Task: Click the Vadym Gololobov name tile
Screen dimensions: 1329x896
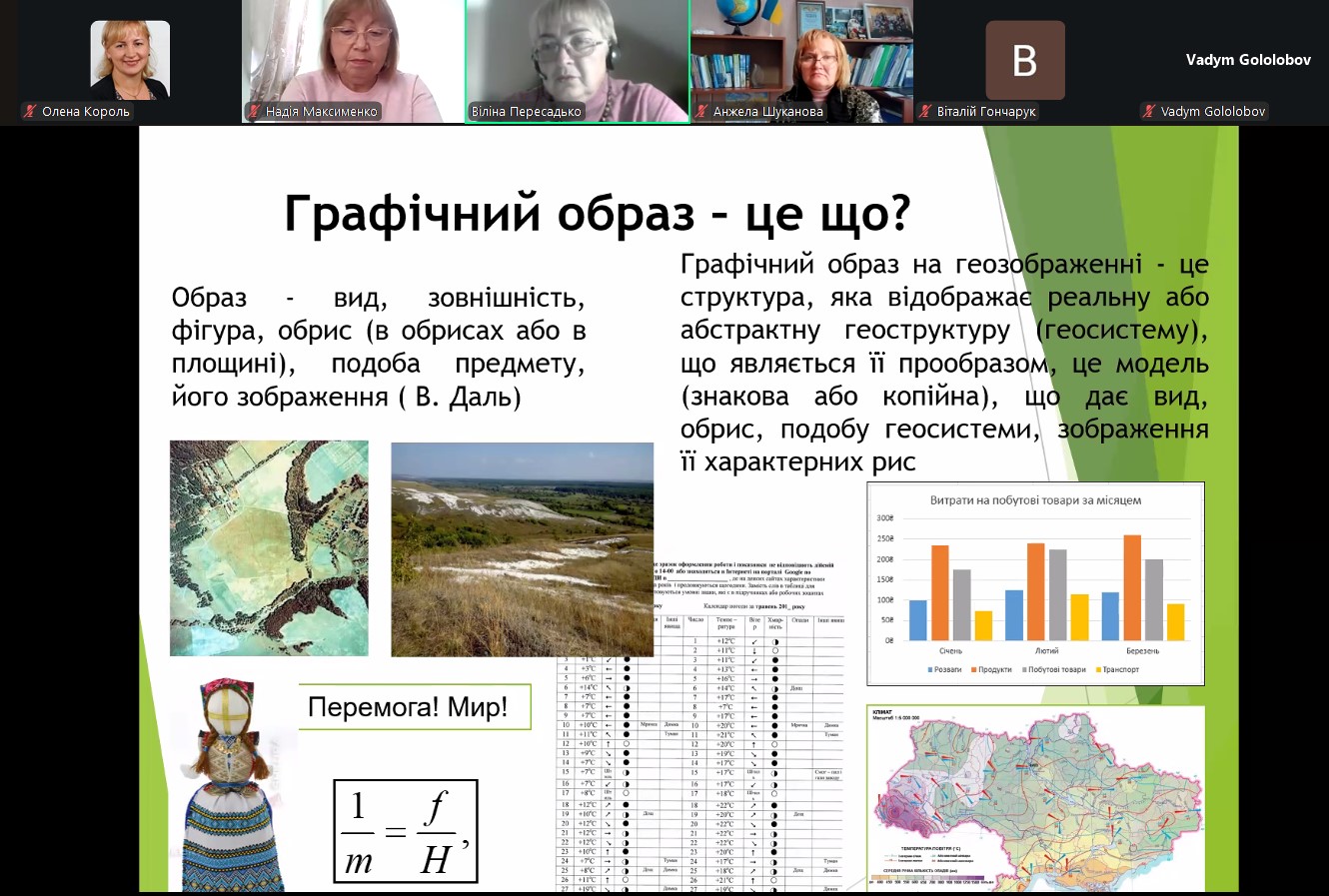Action: [1247, 60]
